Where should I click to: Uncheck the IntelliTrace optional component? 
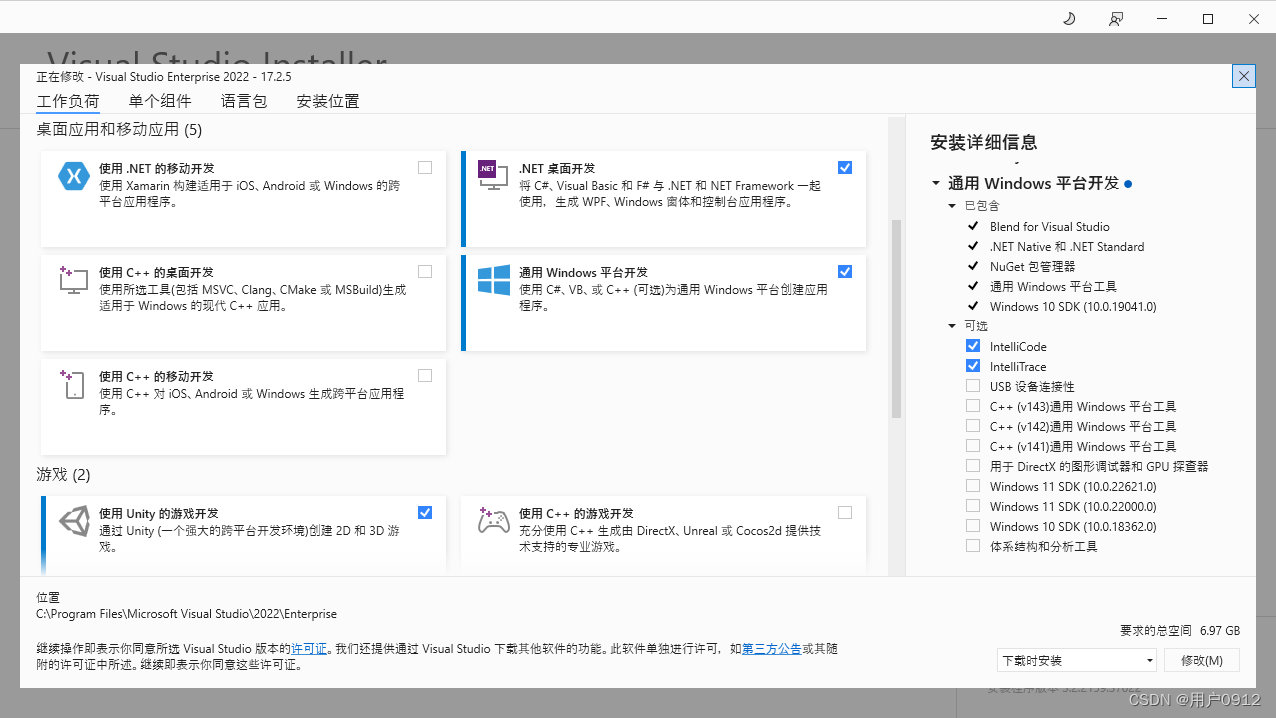[x=973, y=366]
